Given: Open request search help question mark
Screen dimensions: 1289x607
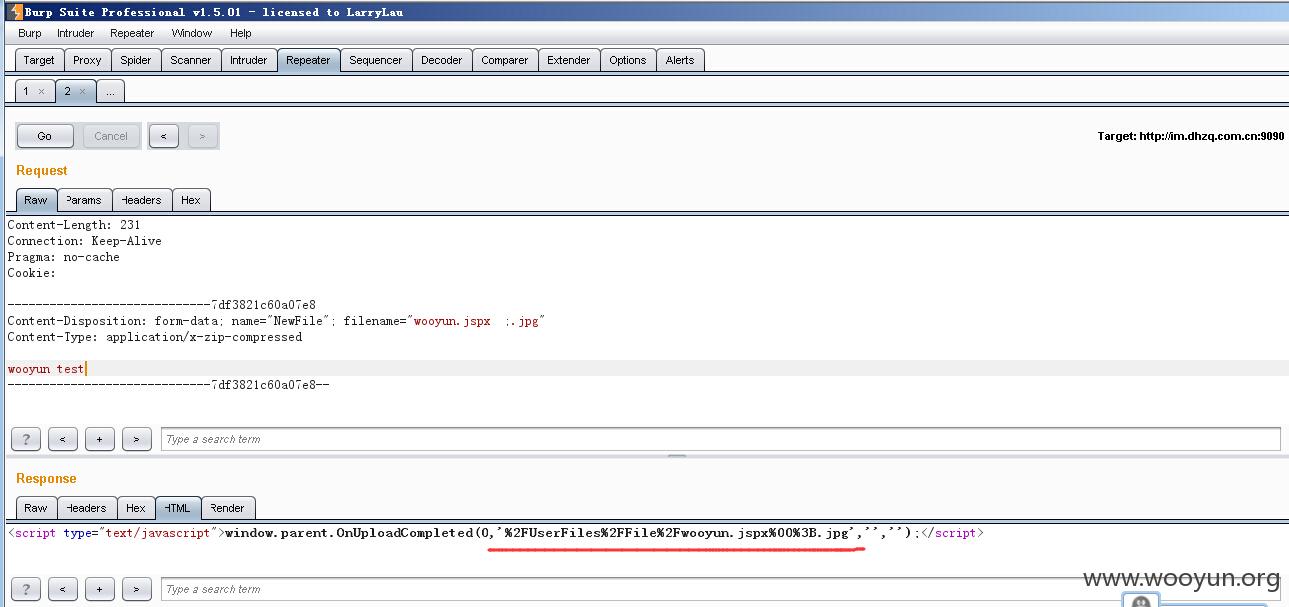Looking at the screenshot, I should coord(25,439).
